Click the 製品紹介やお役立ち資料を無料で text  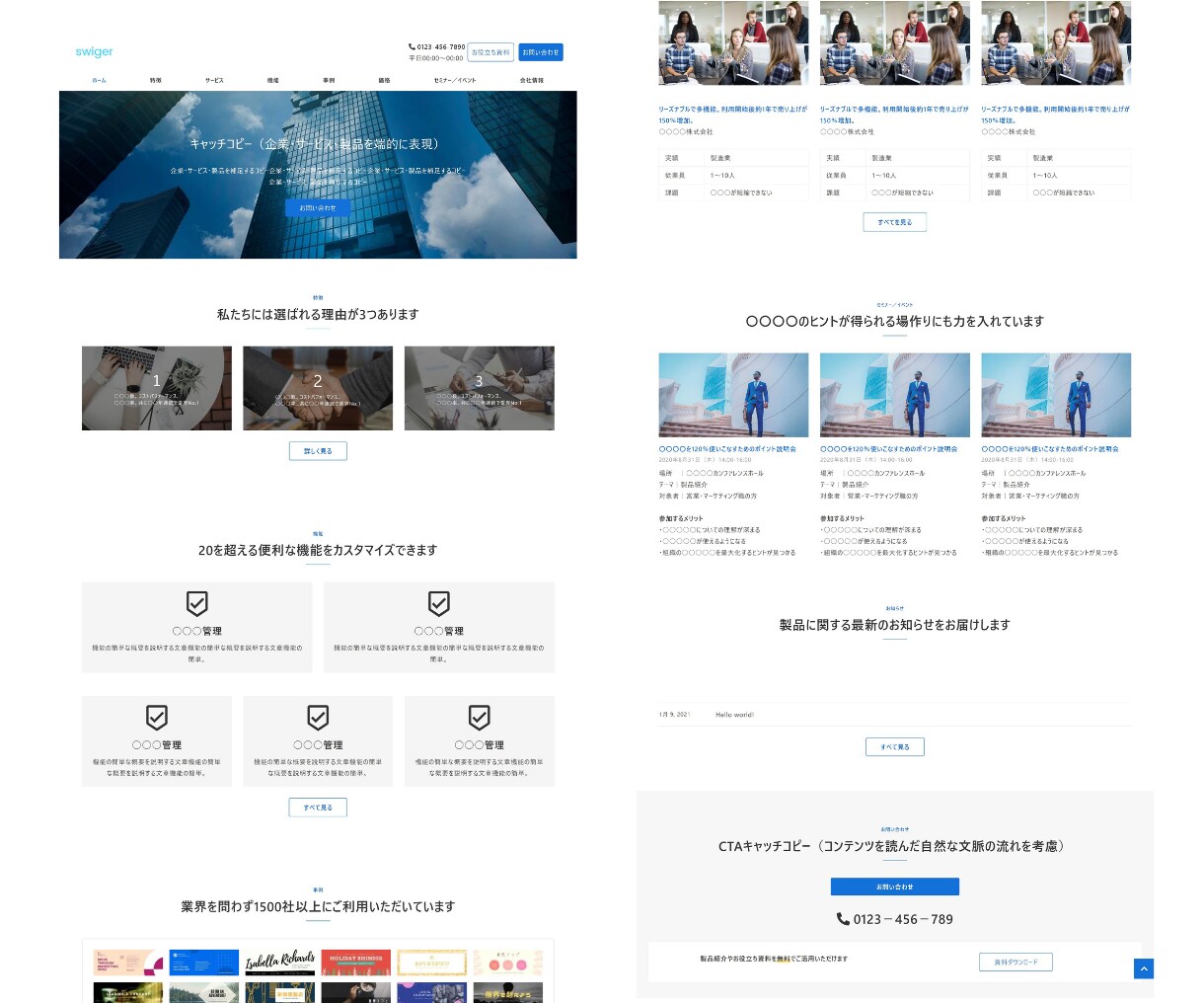(x=774, y=959)
